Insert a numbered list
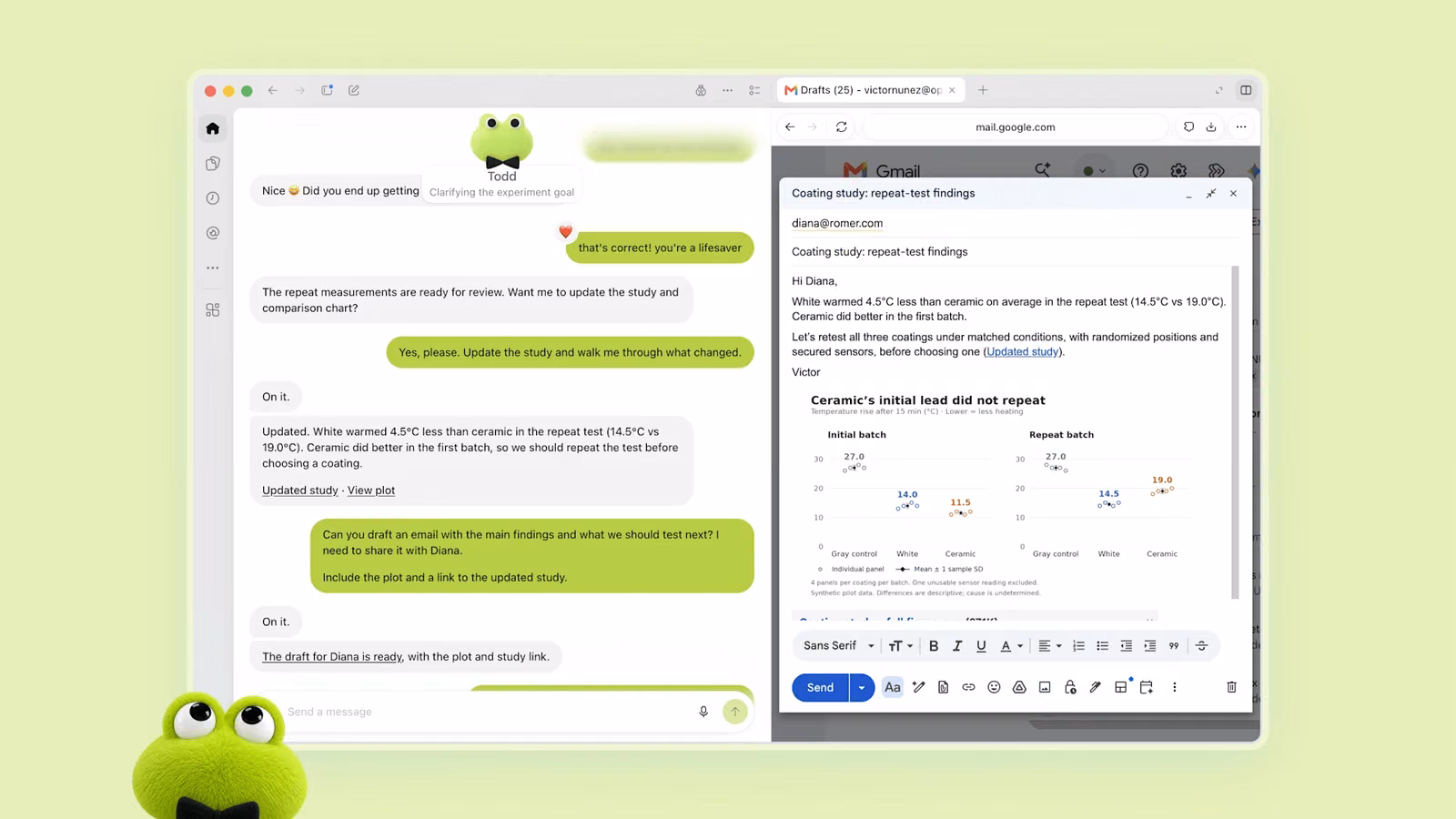Image resolution: width=1456 pixels, height=819 pixels. [1078, 646]
